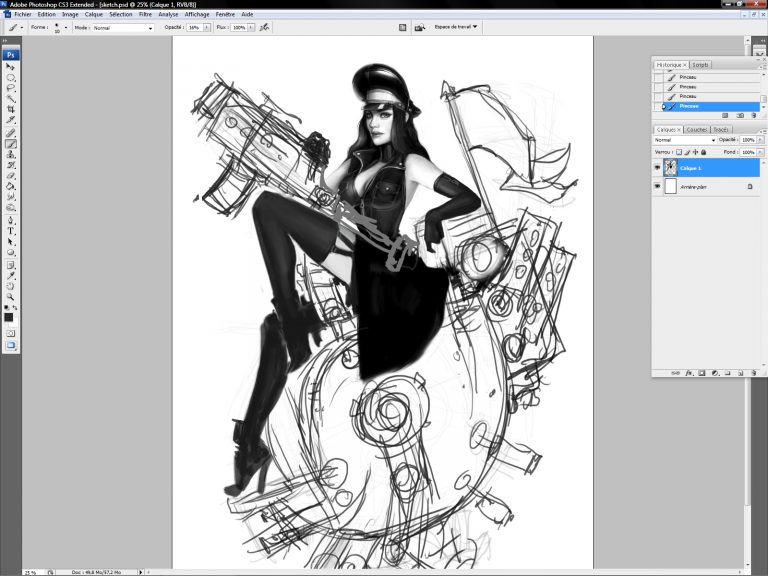This screenshot has height=576, width=768.
Task: Switch to the Scripts tab
Action: (x=700, y=65)
